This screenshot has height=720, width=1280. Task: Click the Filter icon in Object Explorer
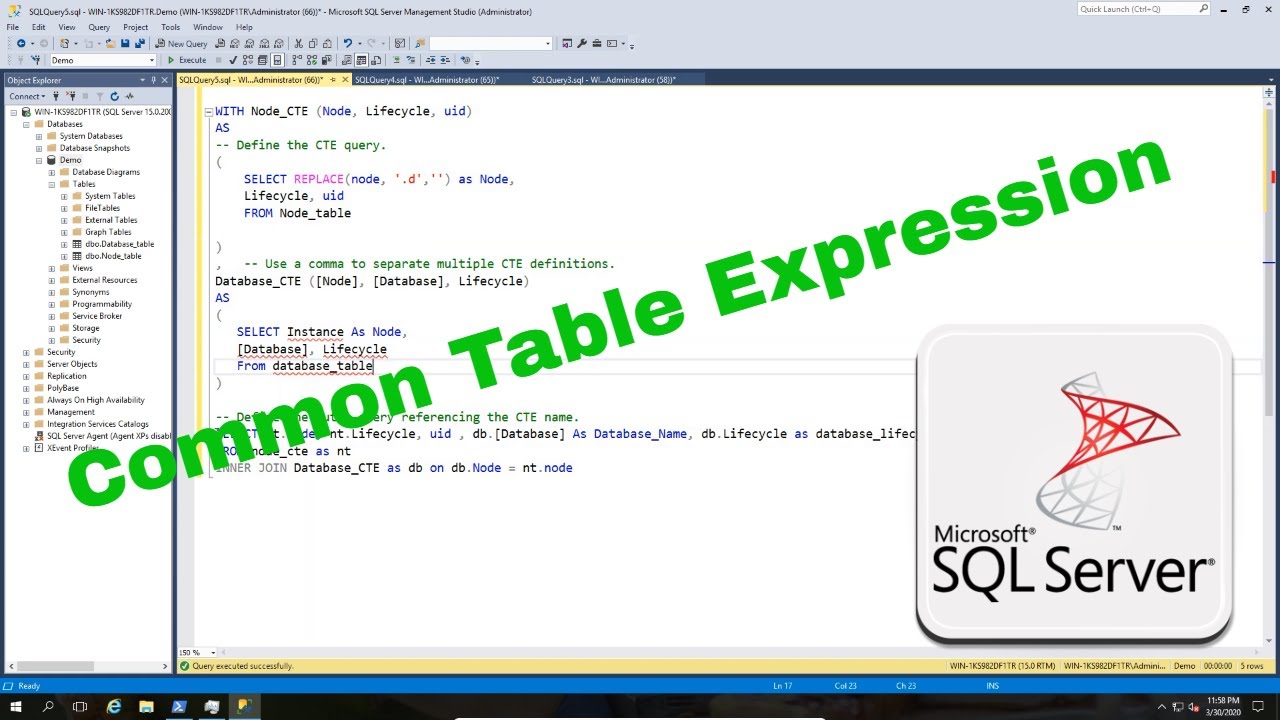(x=100, y=96)
